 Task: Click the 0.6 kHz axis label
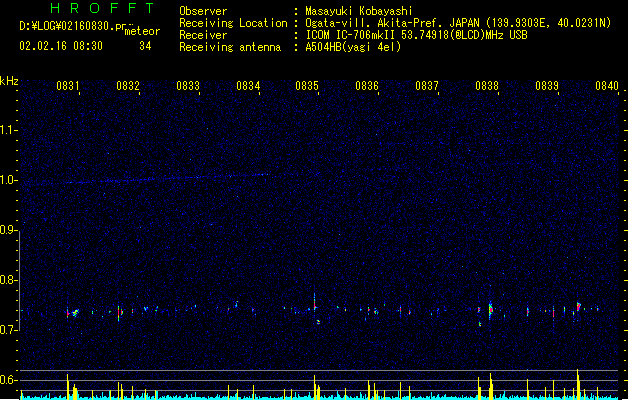click(x=9, y=380)
